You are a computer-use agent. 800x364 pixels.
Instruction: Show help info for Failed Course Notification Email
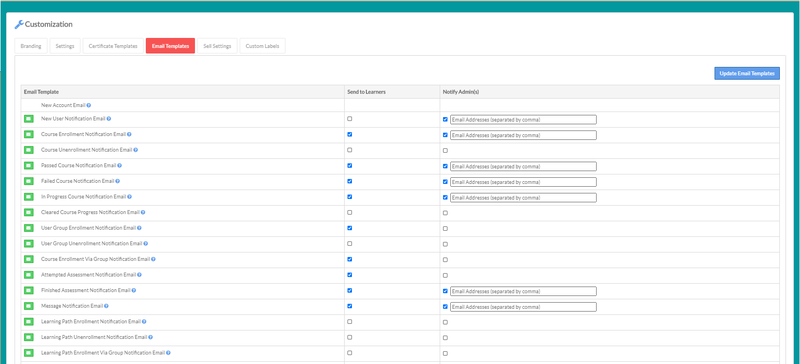coord(117,181)
